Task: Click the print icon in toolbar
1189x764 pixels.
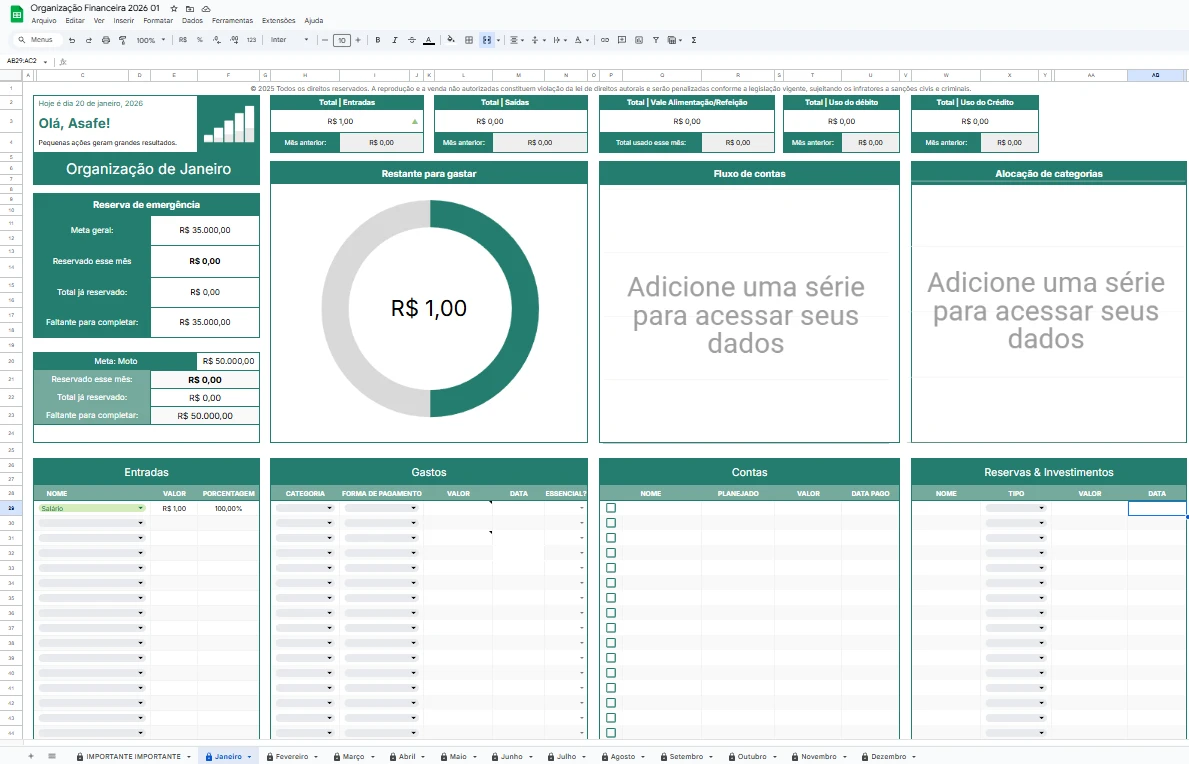Action: pos(106,40)
